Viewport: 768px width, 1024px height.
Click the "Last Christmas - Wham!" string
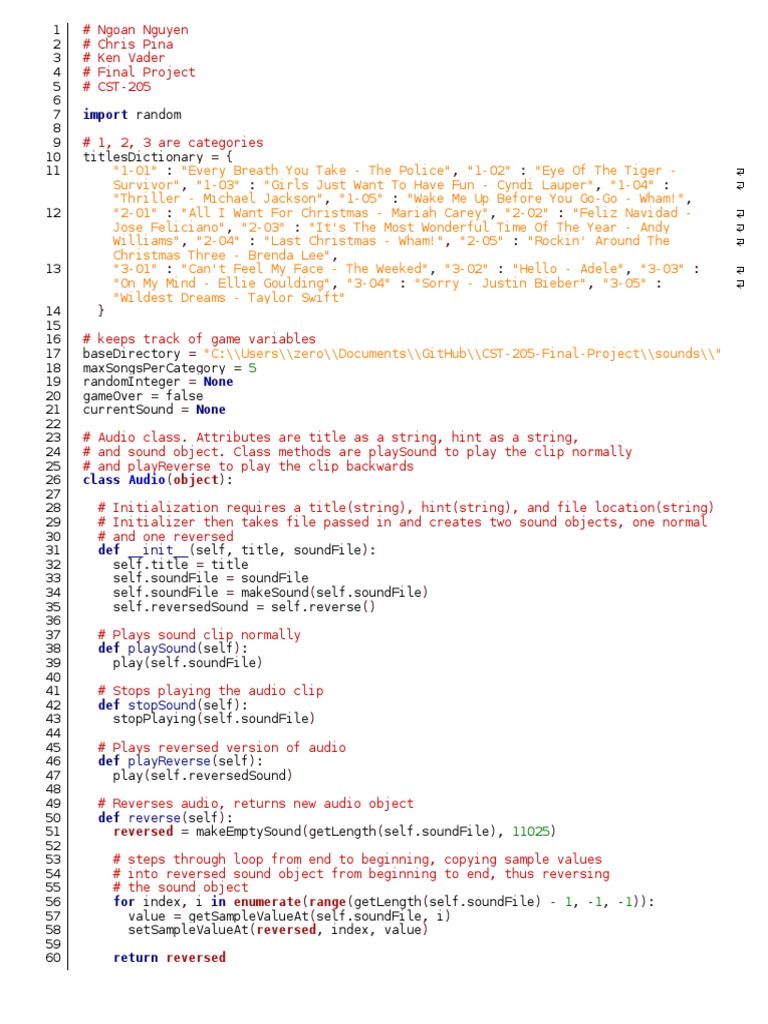[353, 241]
